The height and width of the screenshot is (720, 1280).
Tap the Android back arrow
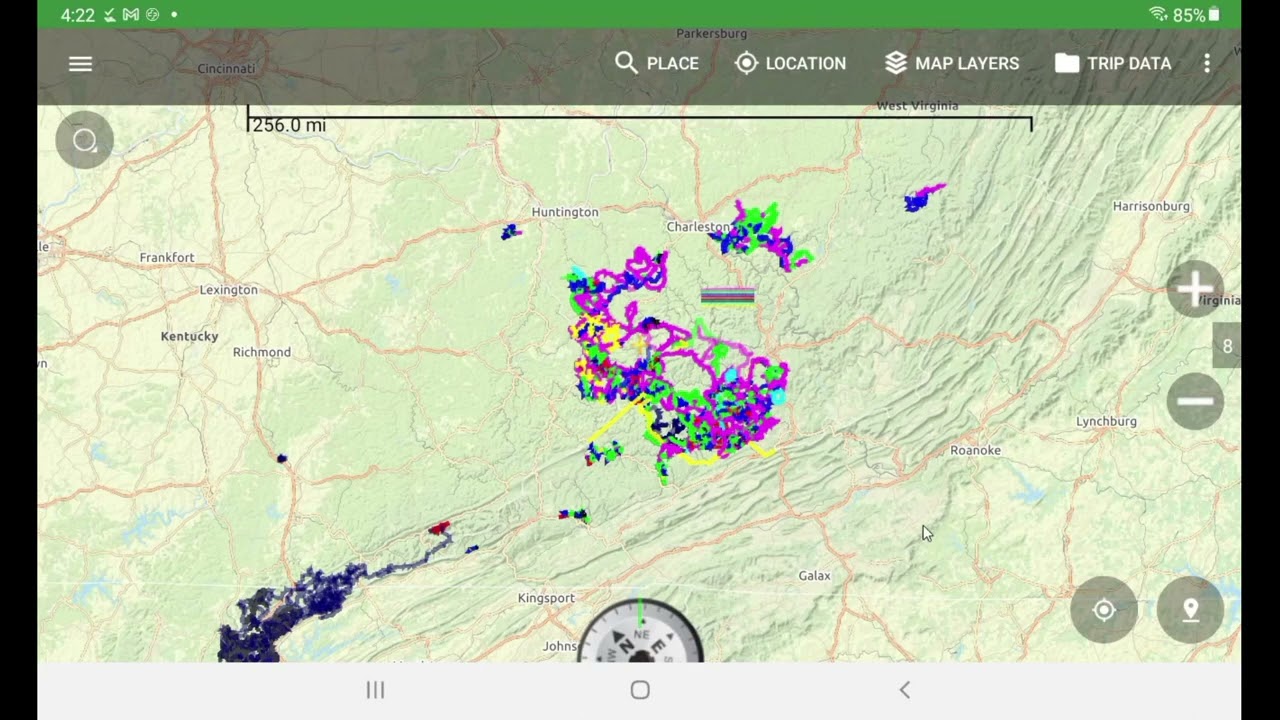(904, 690)
